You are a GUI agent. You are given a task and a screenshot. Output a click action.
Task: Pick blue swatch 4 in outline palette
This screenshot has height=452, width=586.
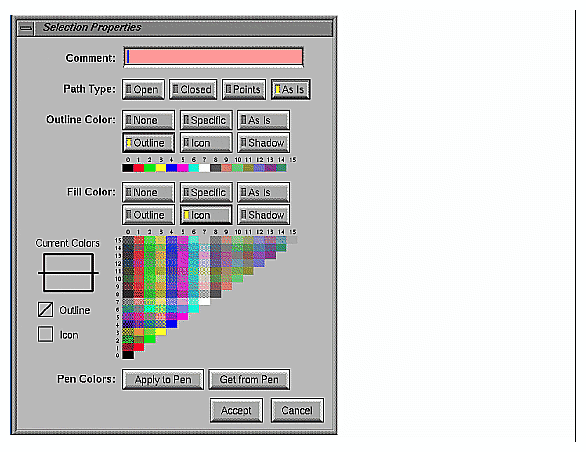172,168
